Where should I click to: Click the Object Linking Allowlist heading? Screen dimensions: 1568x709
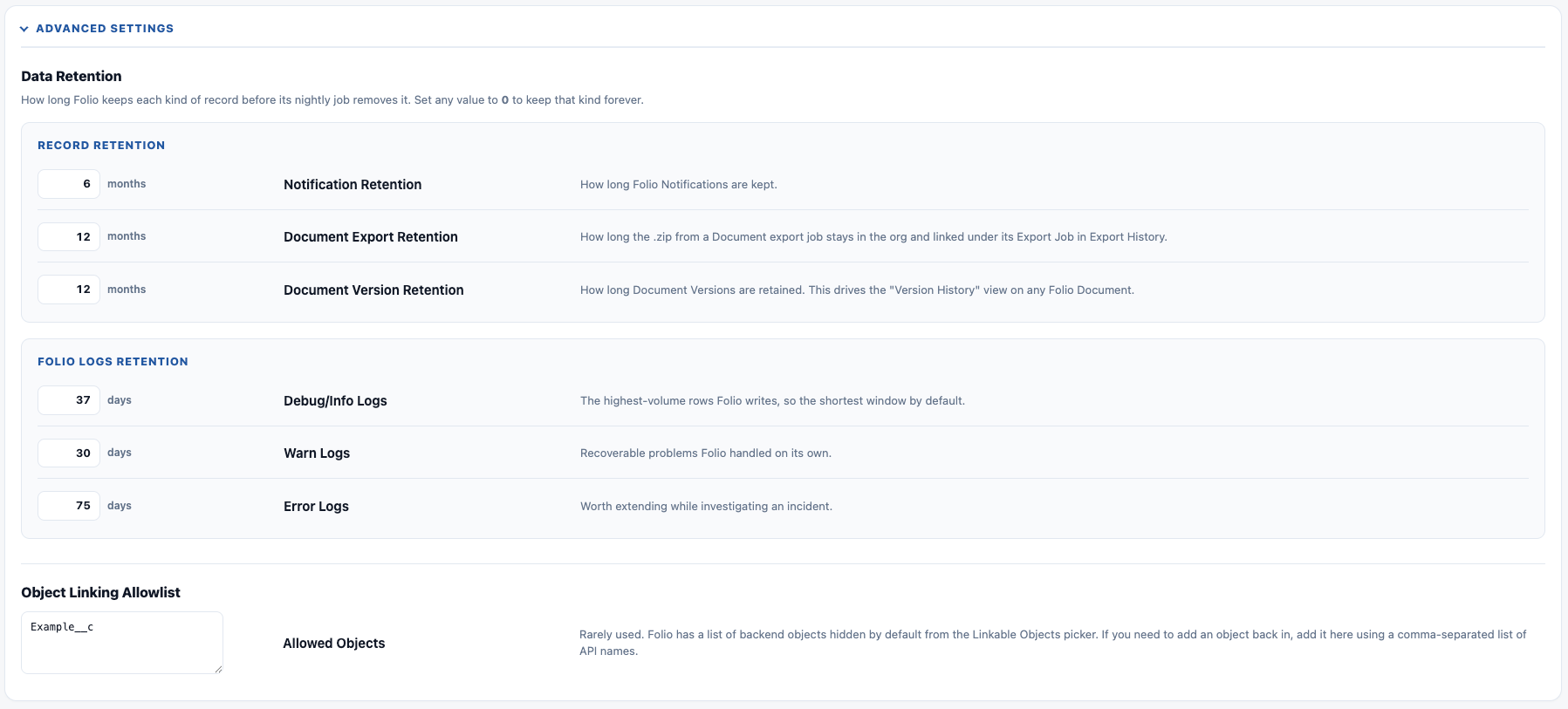click(x=100, y=592)
